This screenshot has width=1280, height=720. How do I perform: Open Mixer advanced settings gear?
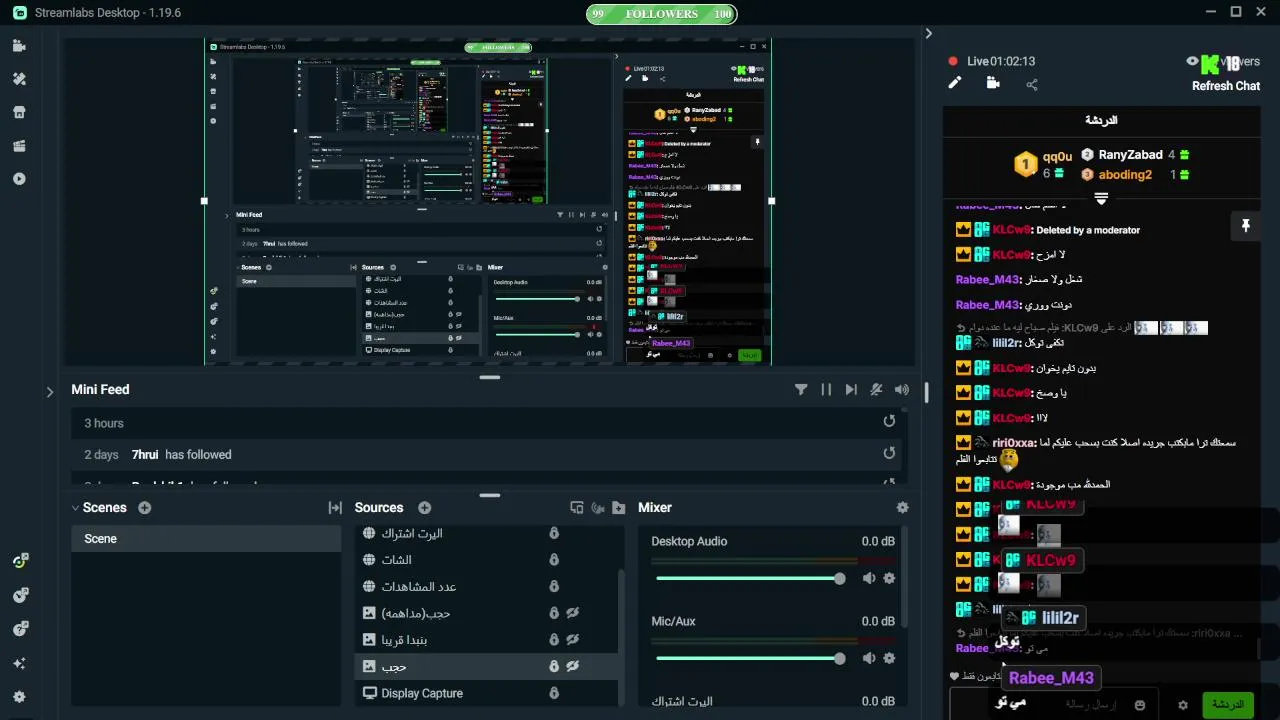pyautogui.click(x=903, y=508)
